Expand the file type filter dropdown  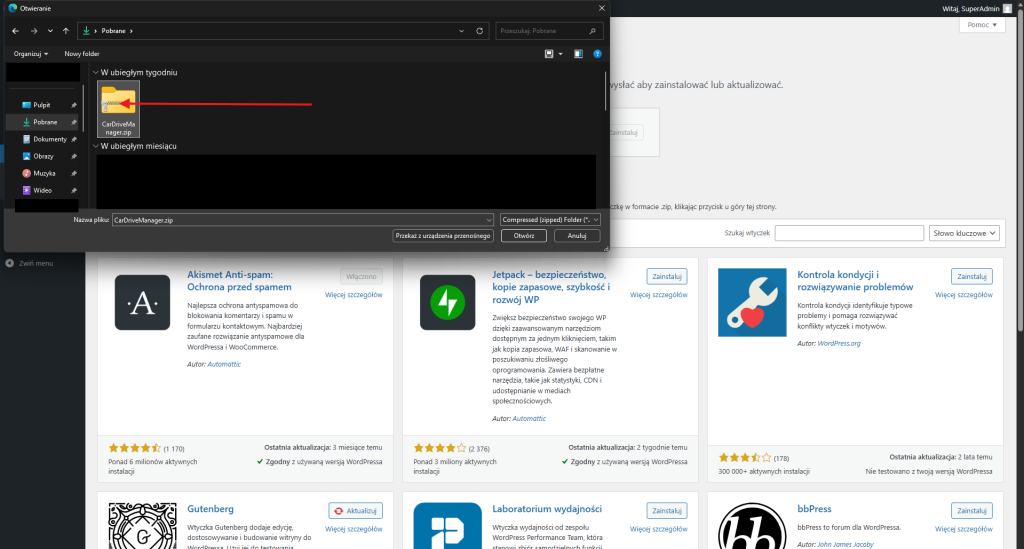pyautogui.click(x=550, y=218)
